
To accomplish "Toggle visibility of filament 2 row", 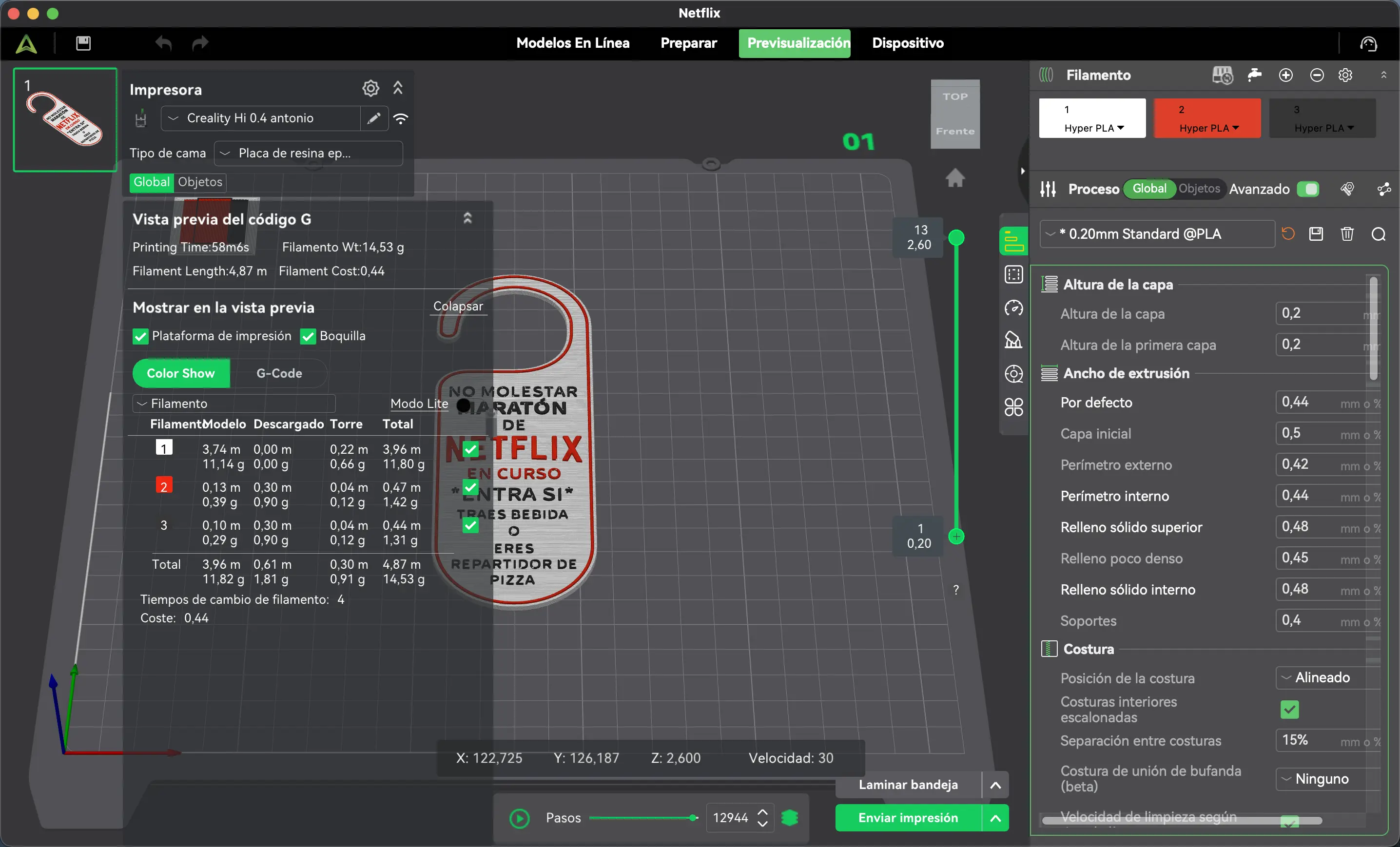I will [470, 487].
